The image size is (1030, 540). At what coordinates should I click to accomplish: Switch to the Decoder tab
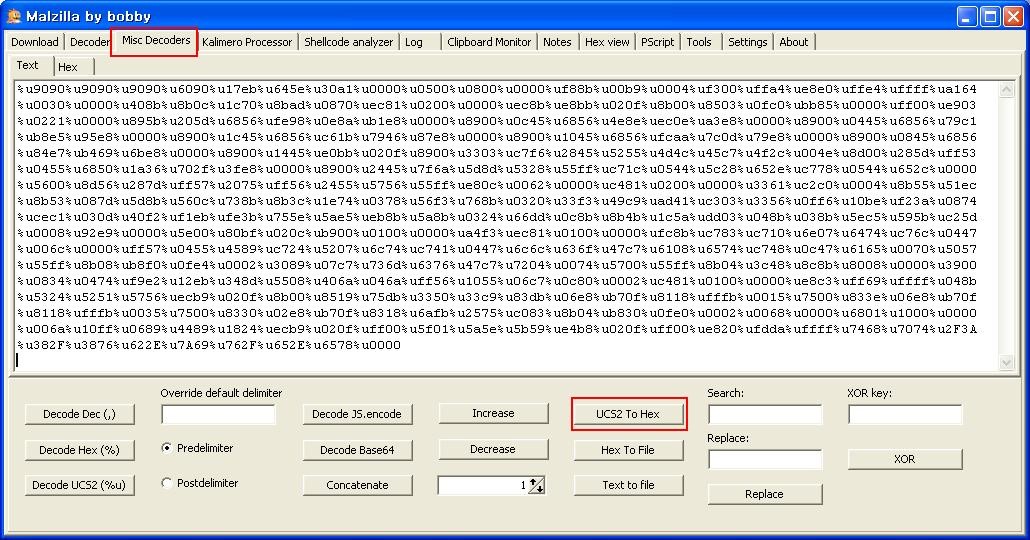(x=89, y=42)
